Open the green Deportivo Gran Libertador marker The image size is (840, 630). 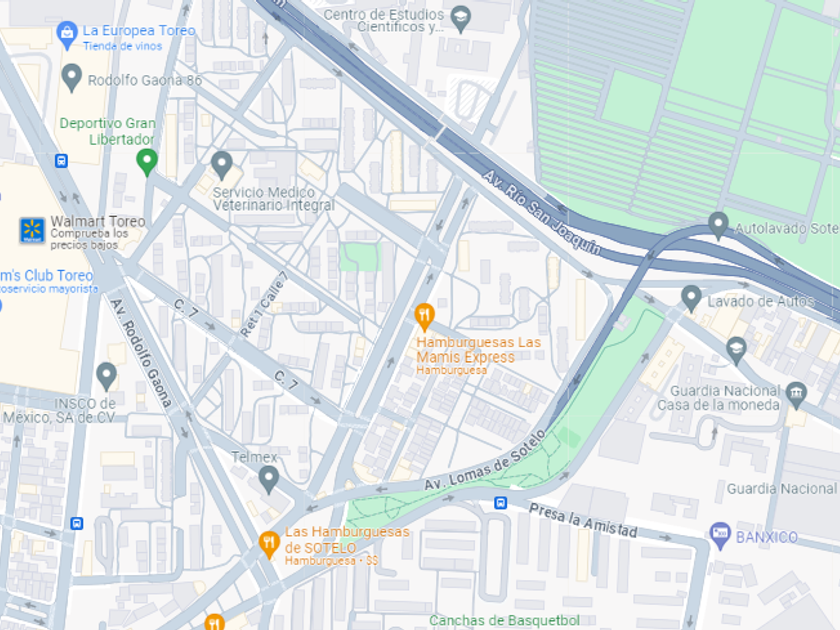pos(147,162)
